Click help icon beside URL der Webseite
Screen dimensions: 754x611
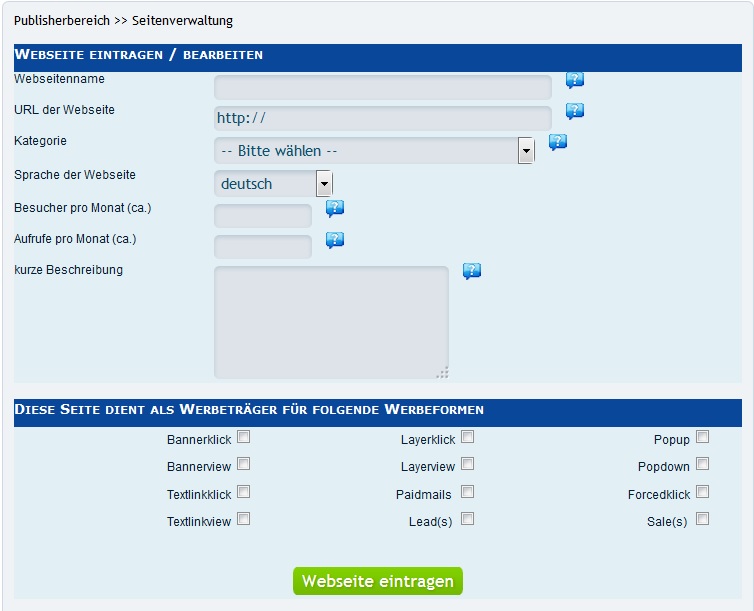coord(575,111)
